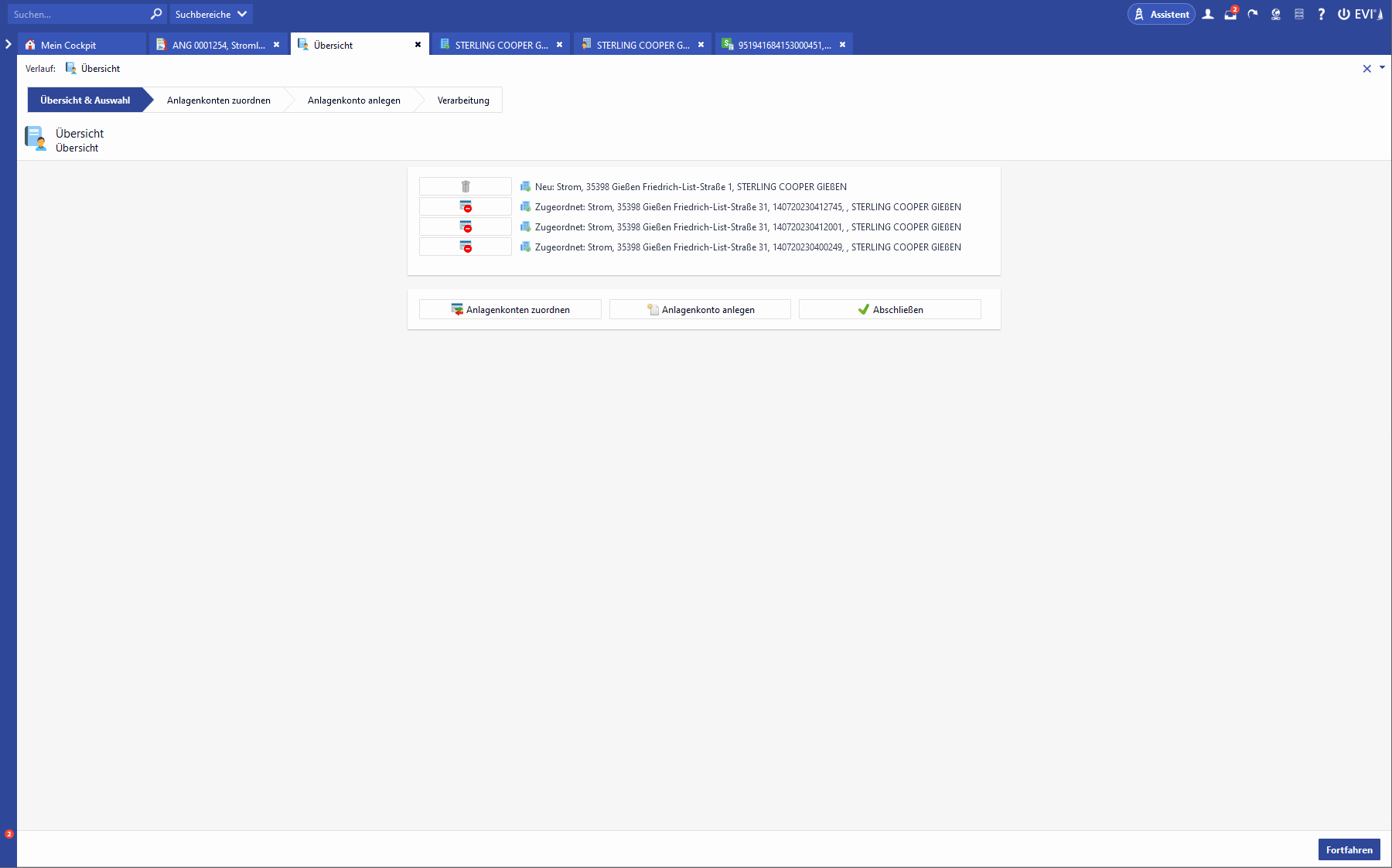
Task: Click the Abschließen button
Action: pos(889,309)
